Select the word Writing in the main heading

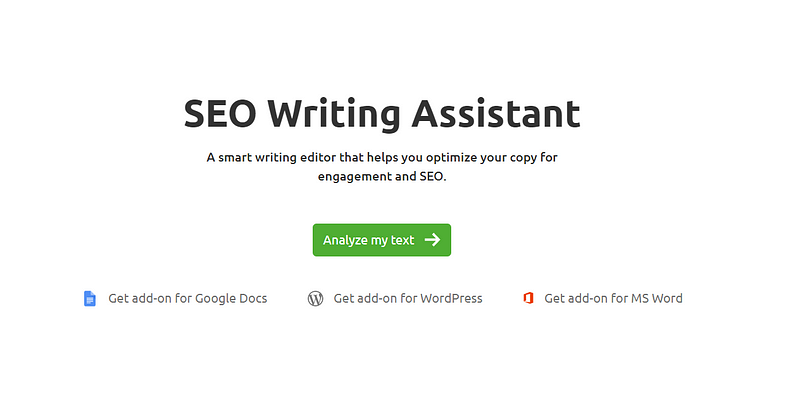pyautogui.click(x=334, y=115)
